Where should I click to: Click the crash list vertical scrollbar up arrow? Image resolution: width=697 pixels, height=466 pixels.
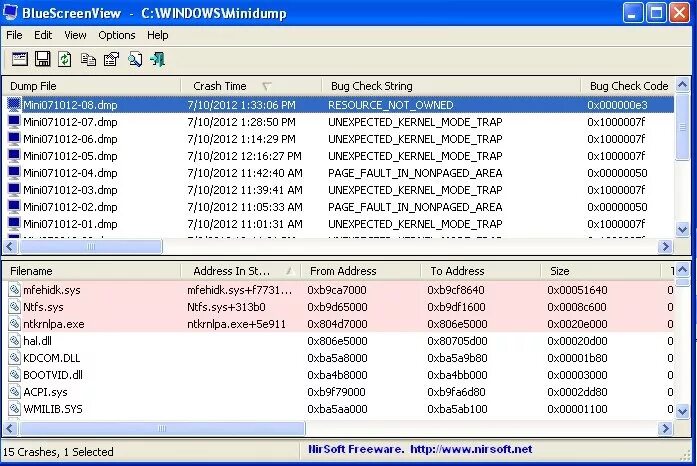682,84
